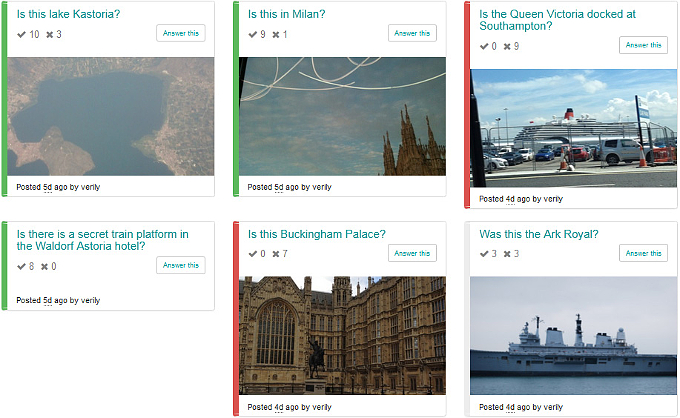Screen dimensions: 680x418
Task: Open the 'Was this the Ark Royal?' title
Action: pyautogui.click(x=539, y=234)
